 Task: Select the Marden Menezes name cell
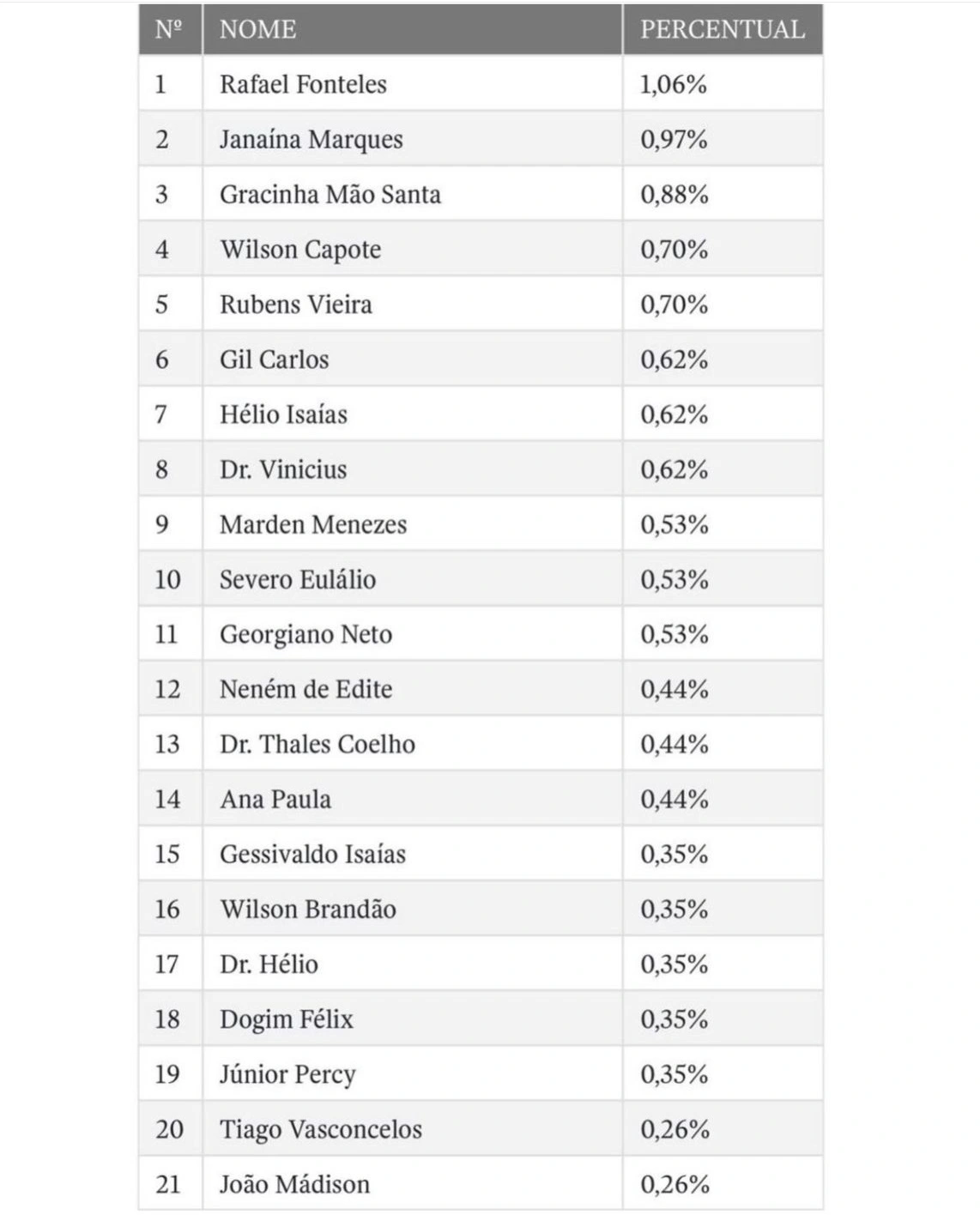(x=313, y=524)
